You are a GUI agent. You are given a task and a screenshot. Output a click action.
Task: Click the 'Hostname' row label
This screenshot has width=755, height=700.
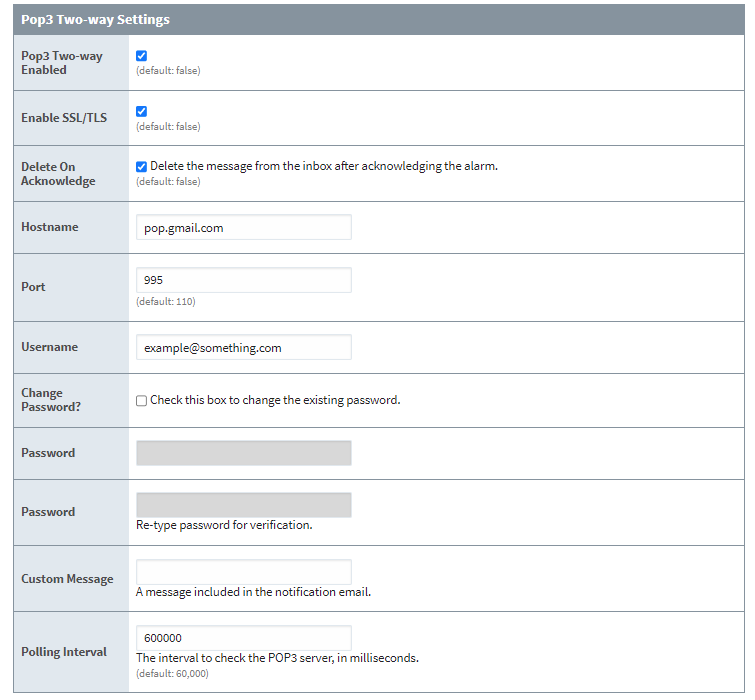(x=50, y=227)
